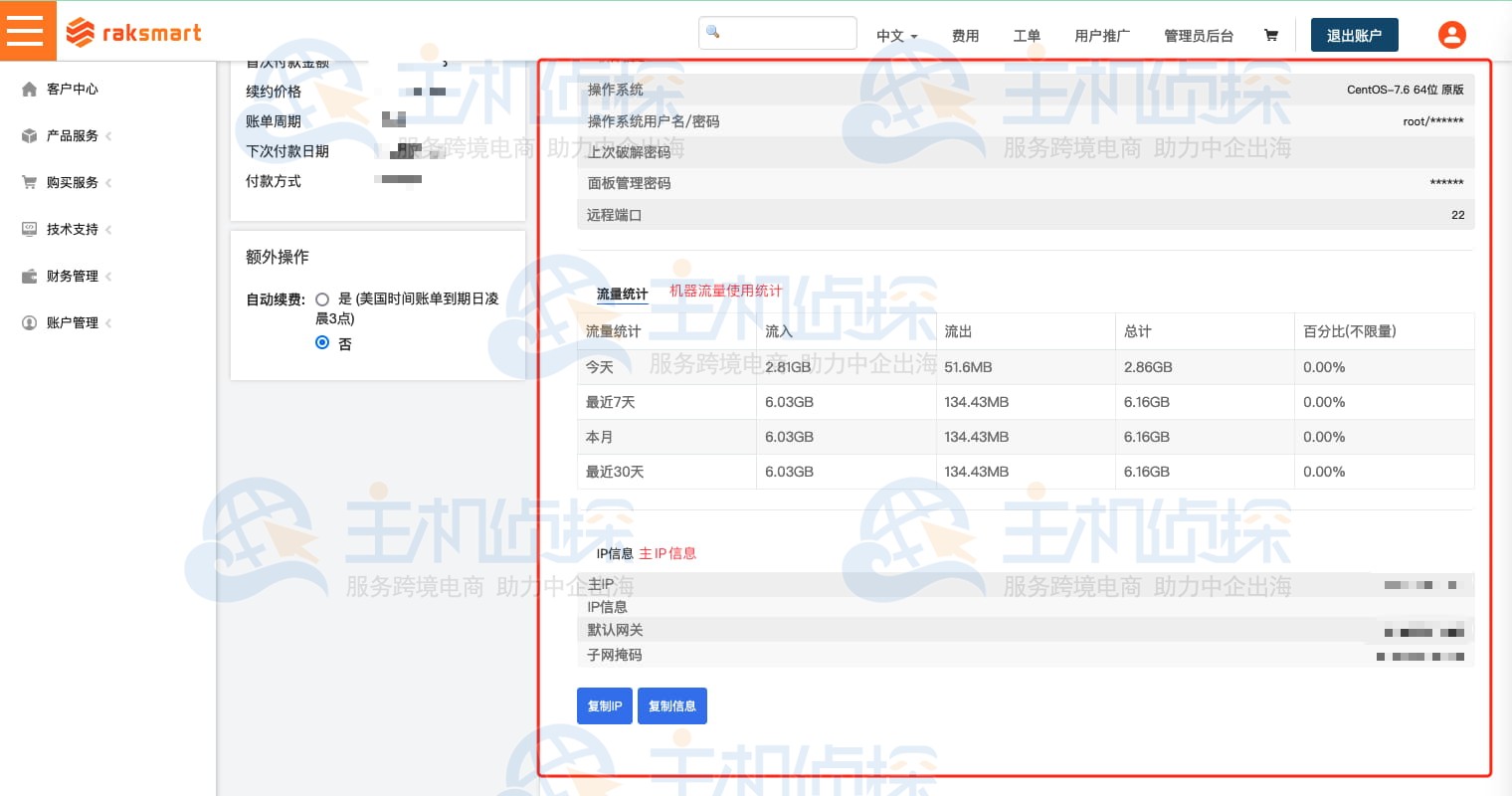This screenshot has width=1512, height=796.
Task: Open the 中文 language dropdown
Action: coord(895,36)
